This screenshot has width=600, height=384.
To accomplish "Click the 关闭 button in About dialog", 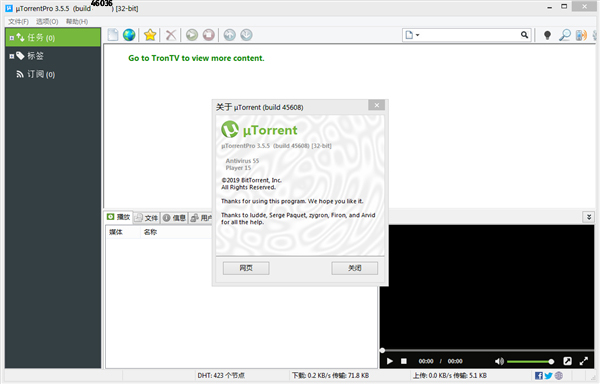I will (x=354, y=268).
